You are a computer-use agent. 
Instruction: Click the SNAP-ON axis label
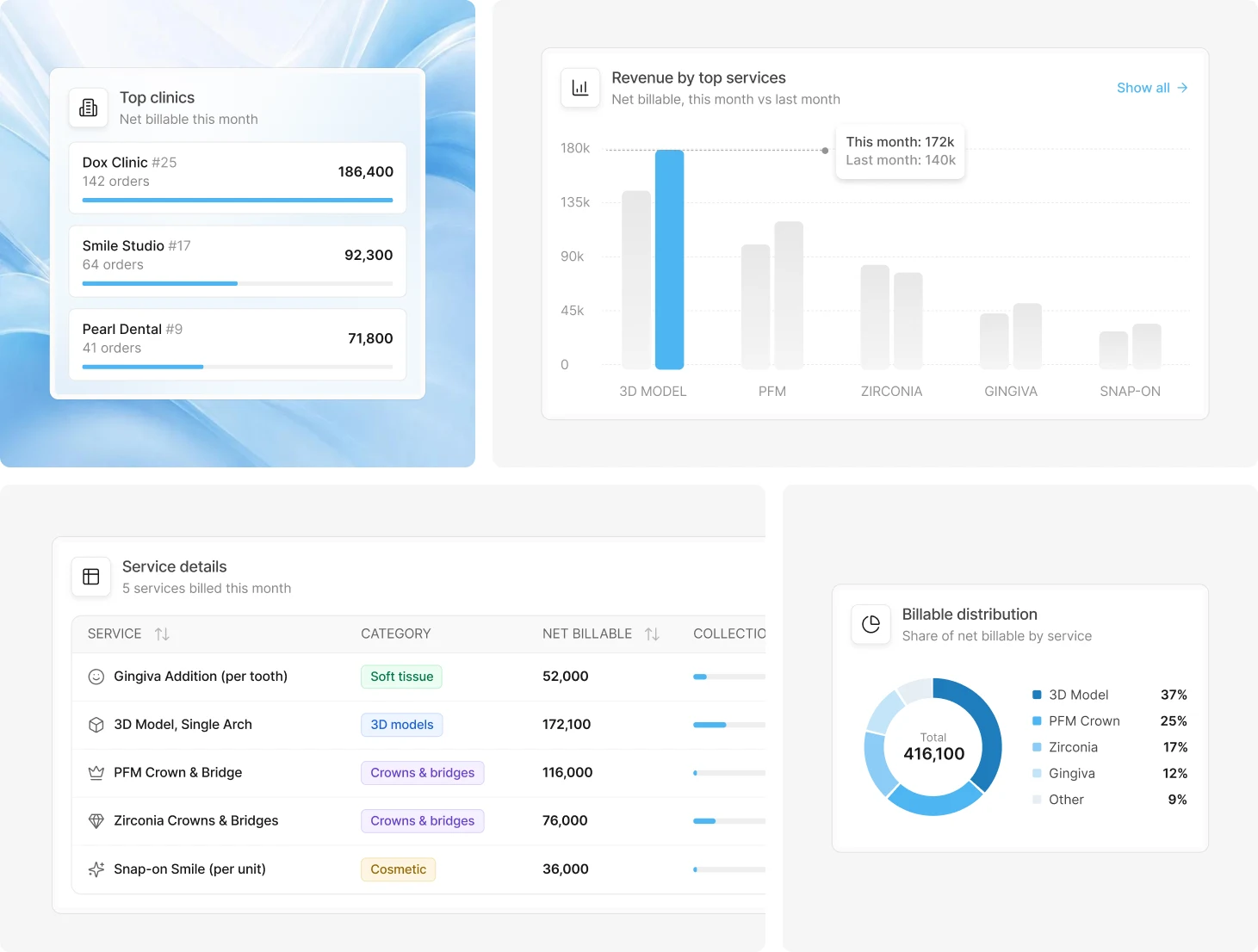point(1130,392)
